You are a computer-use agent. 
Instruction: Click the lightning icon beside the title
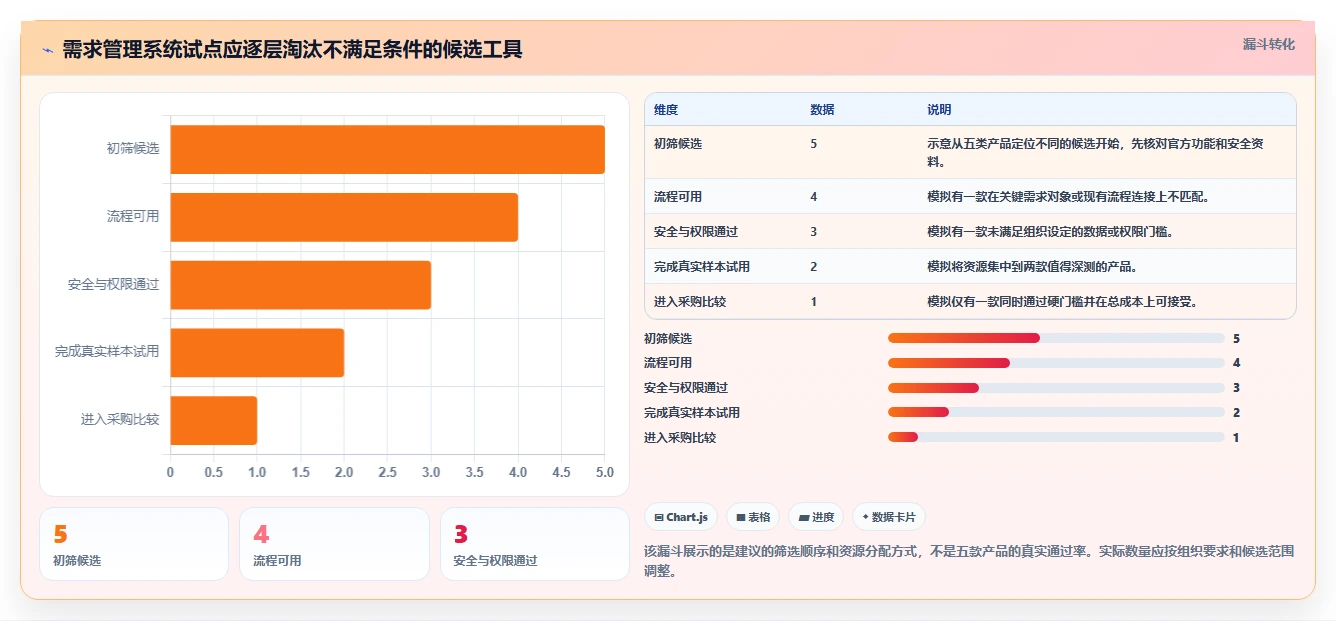47,50
